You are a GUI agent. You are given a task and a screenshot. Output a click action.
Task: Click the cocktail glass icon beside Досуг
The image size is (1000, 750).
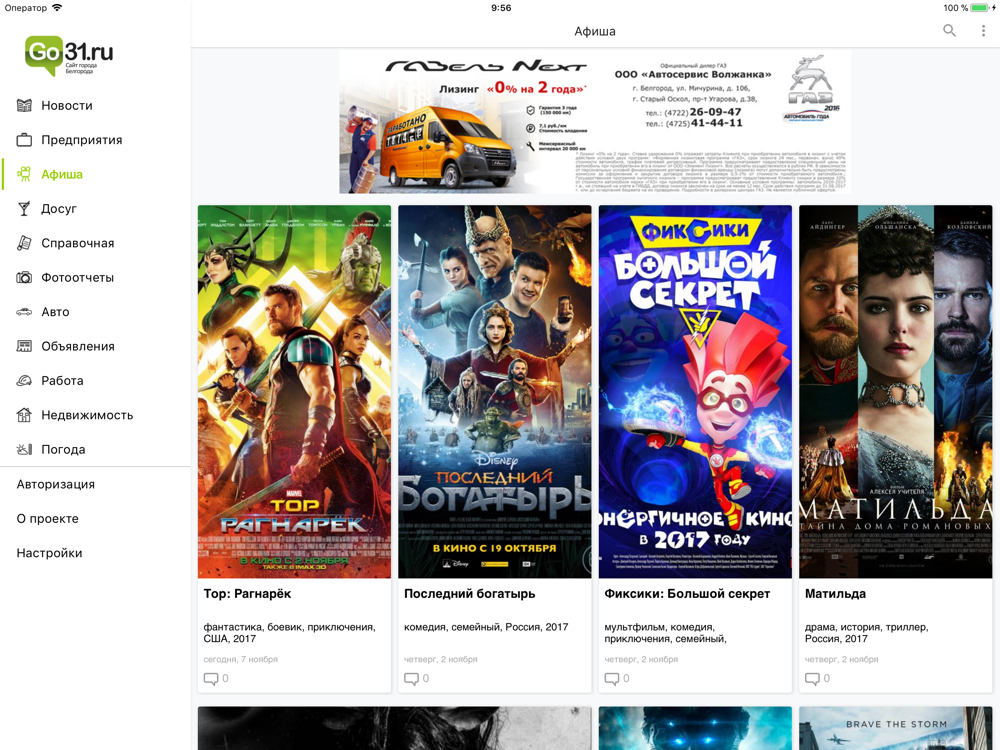coord(24,209)
